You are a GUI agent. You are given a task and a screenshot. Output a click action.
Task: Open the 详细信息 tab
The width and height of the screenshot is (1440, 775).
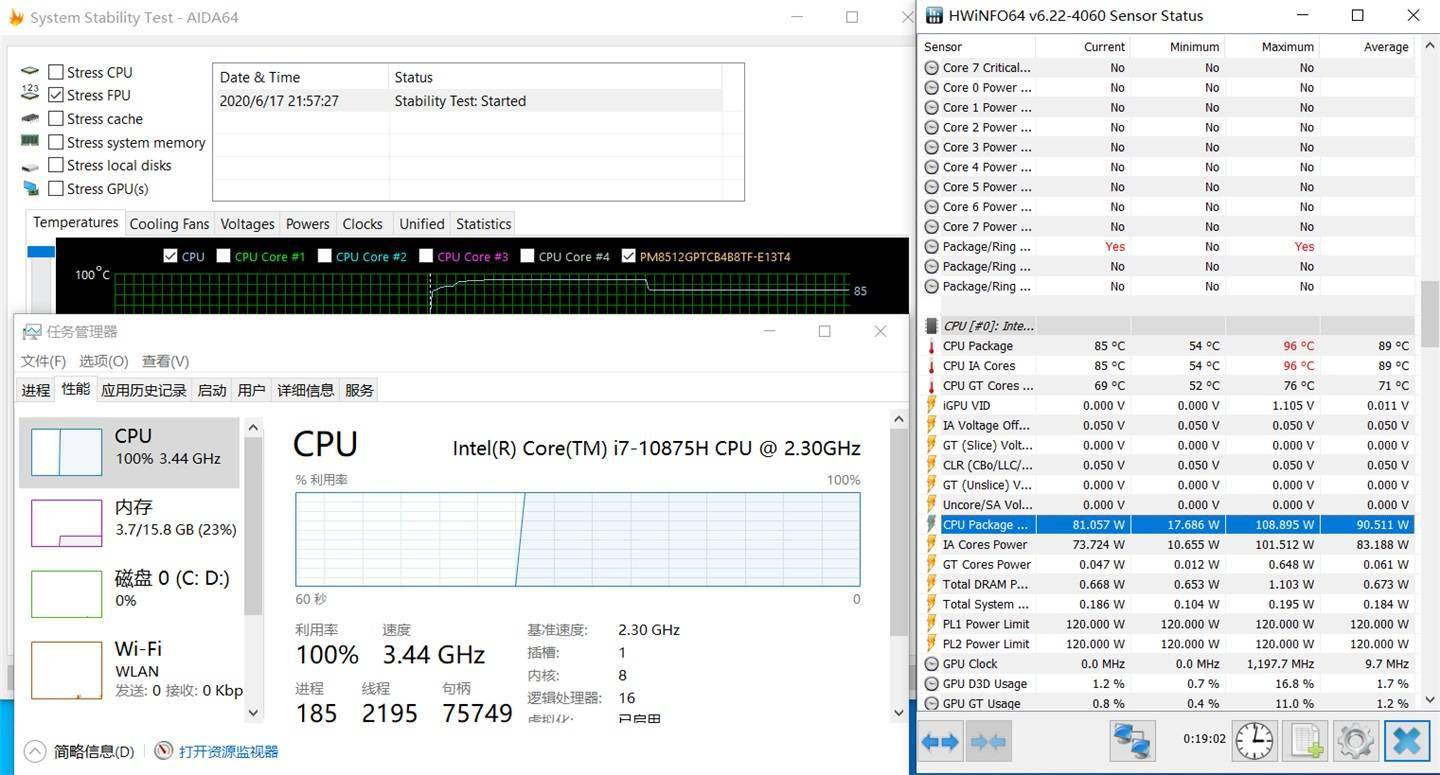[x=305, y=390]
